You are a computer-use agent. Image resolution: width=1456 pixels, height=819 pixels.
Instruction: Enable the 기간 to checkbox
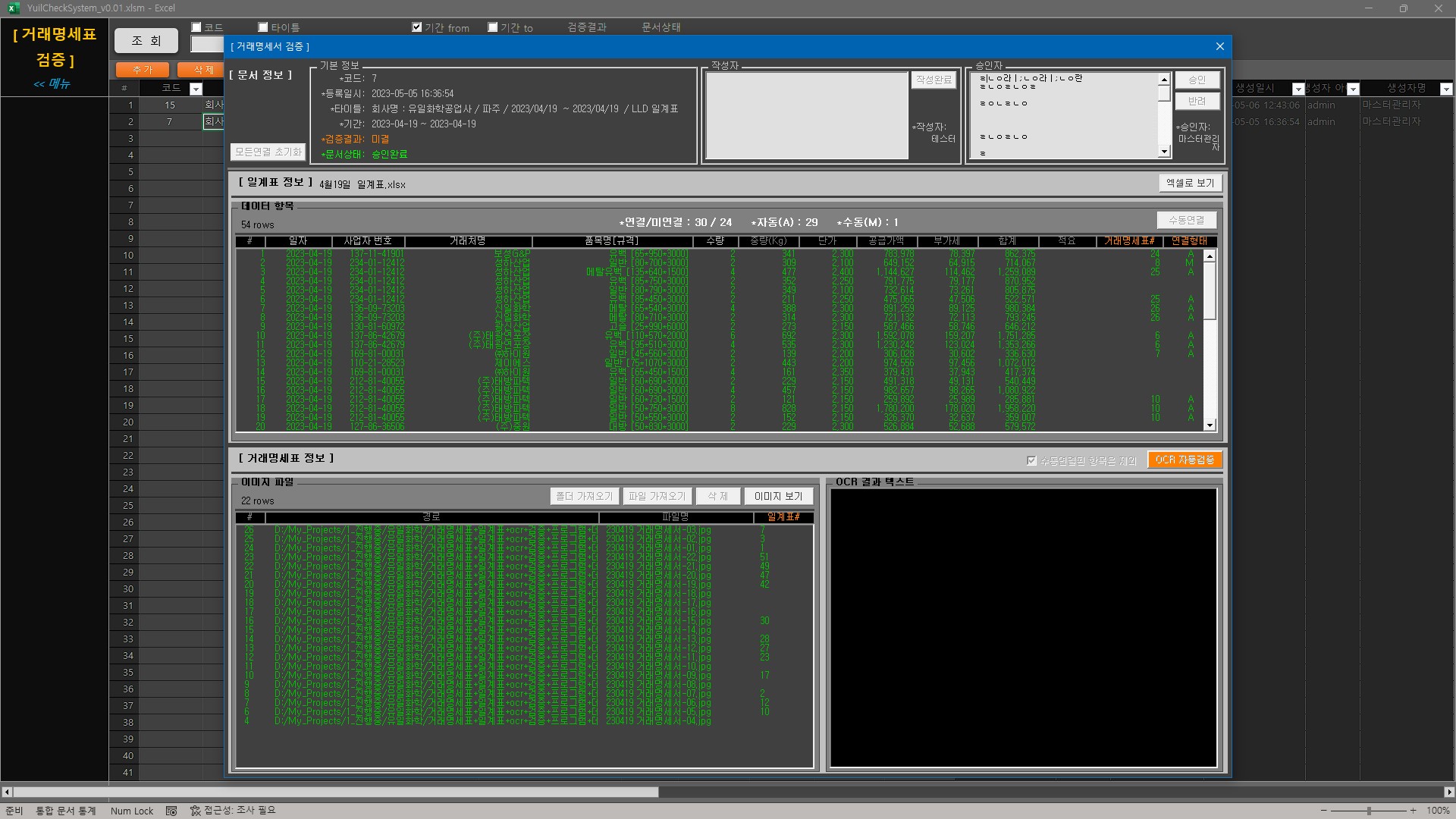point(493,27)
